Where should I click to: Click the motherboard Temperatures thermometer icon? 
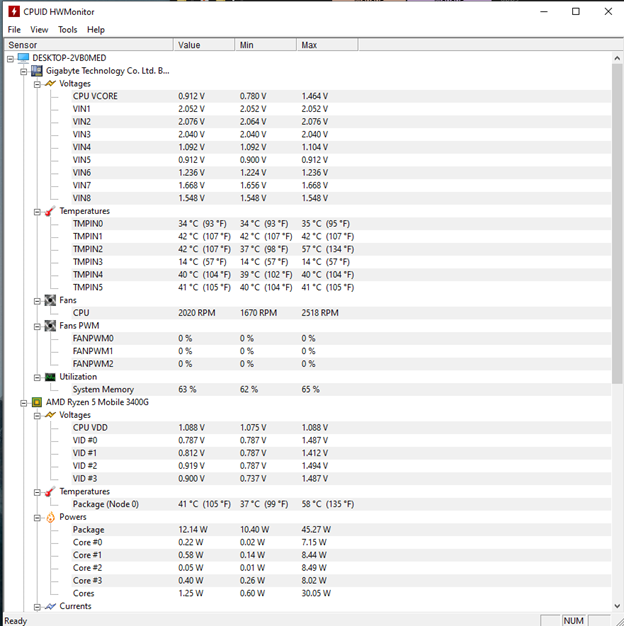pyautogui.click(x=50, y=211)
